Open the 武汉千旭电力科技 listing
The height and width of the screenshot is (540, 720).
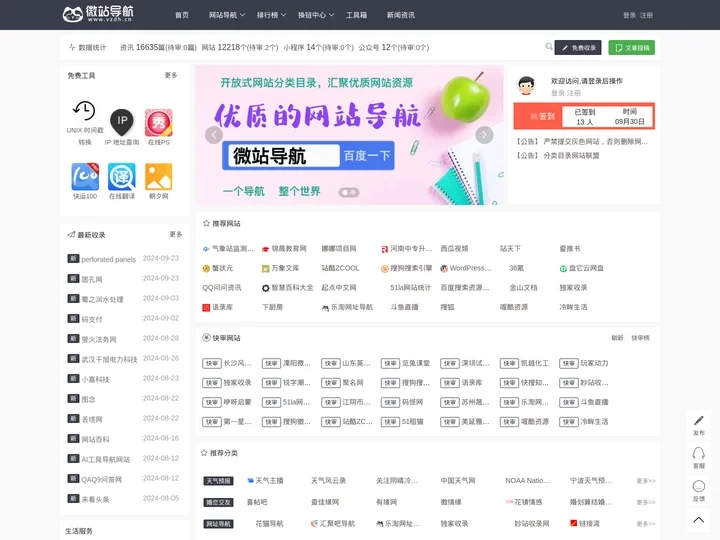[109, 359]
